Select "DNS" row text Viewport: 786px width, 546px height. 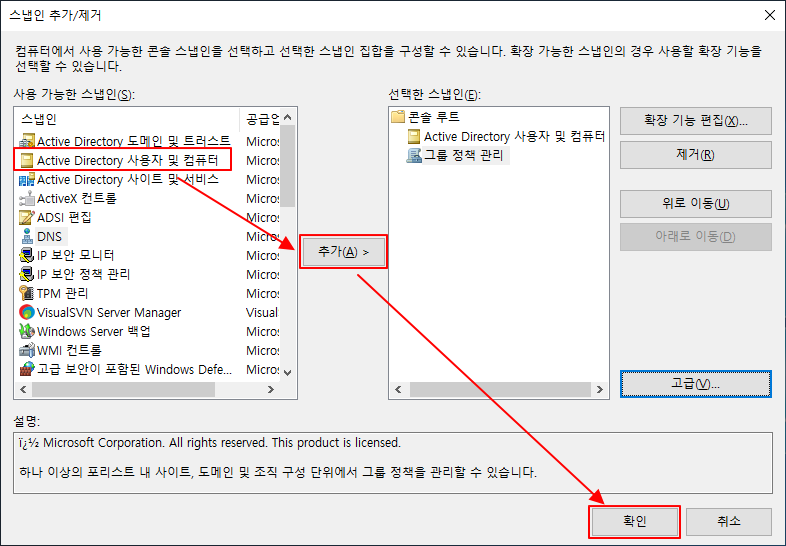click(50, 237)
